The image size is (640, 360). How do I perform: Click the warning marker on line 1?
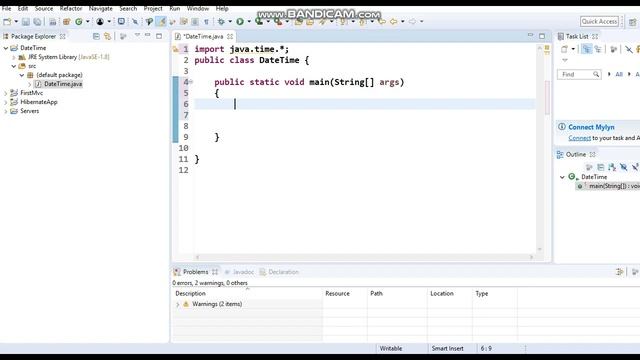[x=176, y=49]
